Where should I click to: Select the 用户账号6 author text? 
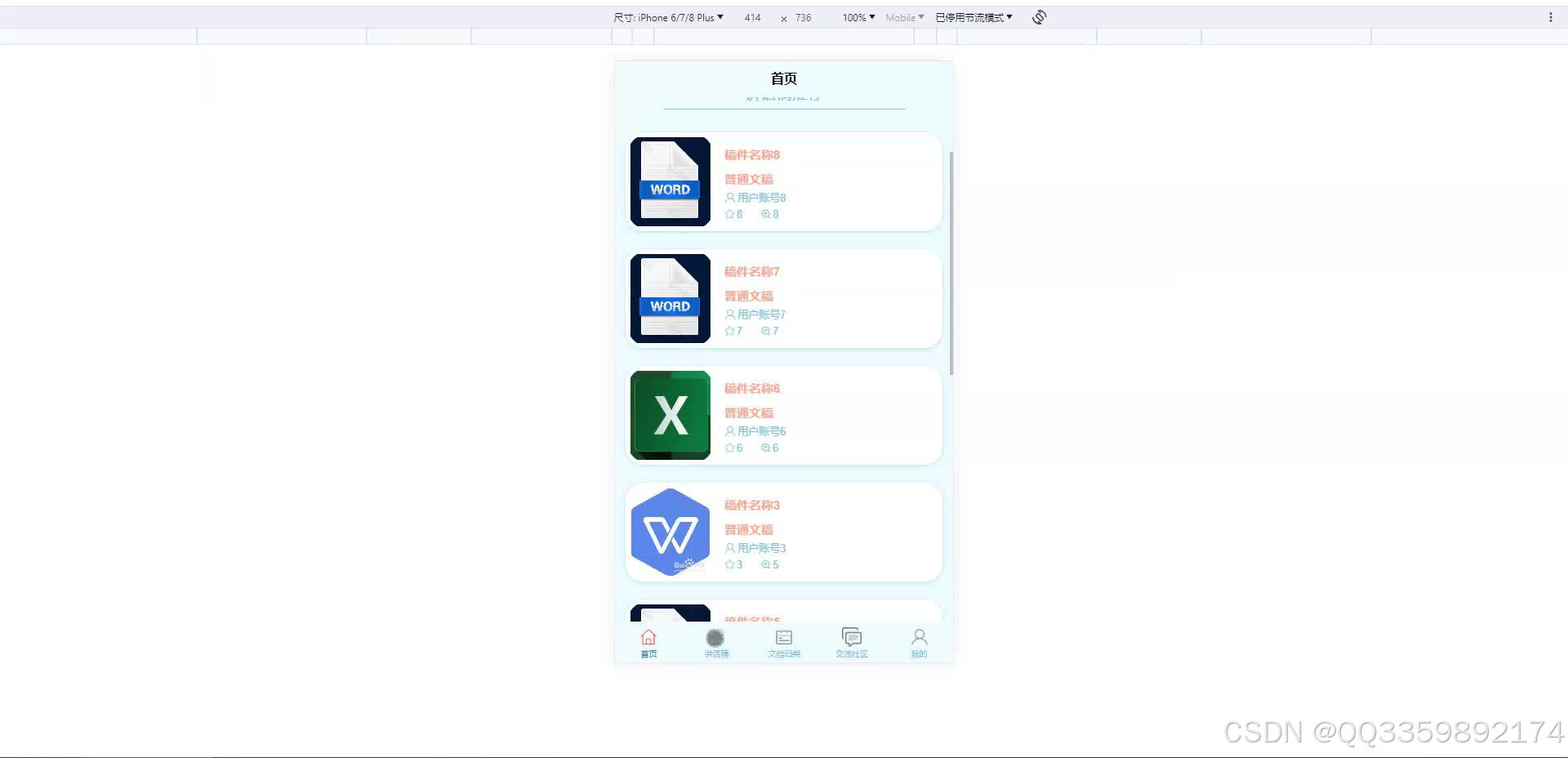762,431
